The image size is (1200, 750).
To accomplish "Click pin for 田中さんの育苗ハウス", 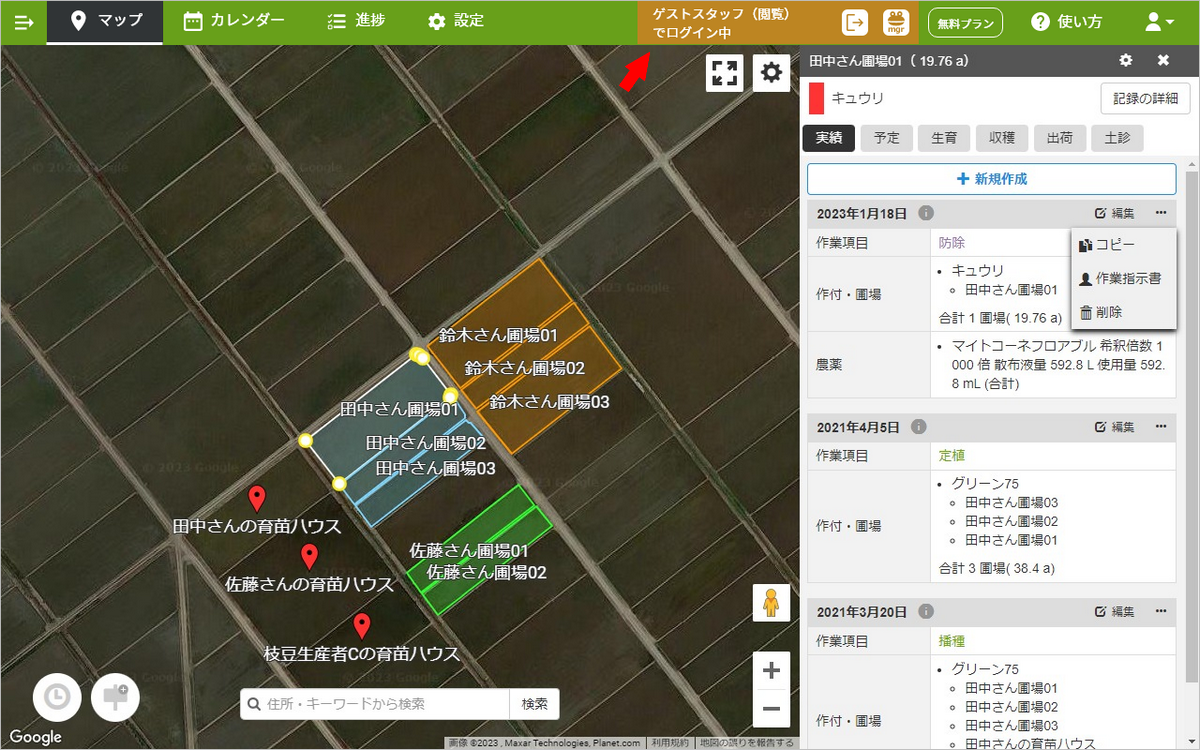I will pyautogui.click(x=257, y=498).
